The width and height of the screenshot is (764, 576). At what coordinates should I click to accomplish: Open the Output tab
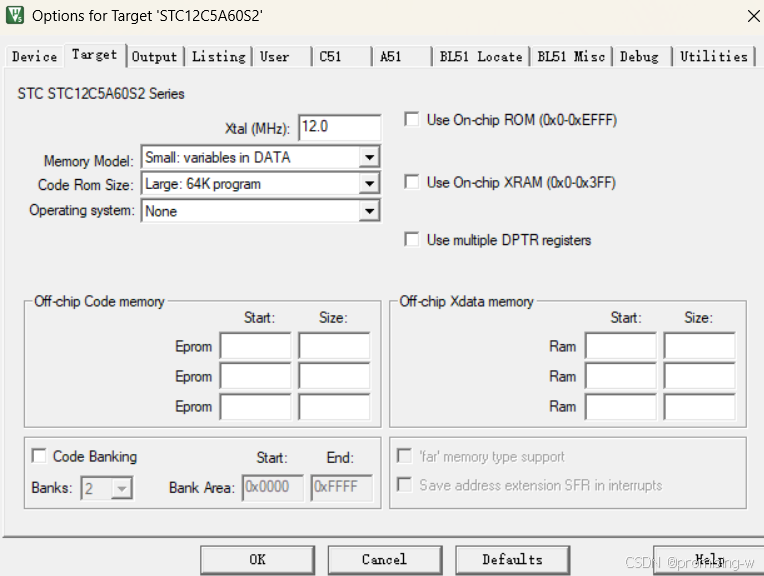pyautogui.click(x=154, y=57)
